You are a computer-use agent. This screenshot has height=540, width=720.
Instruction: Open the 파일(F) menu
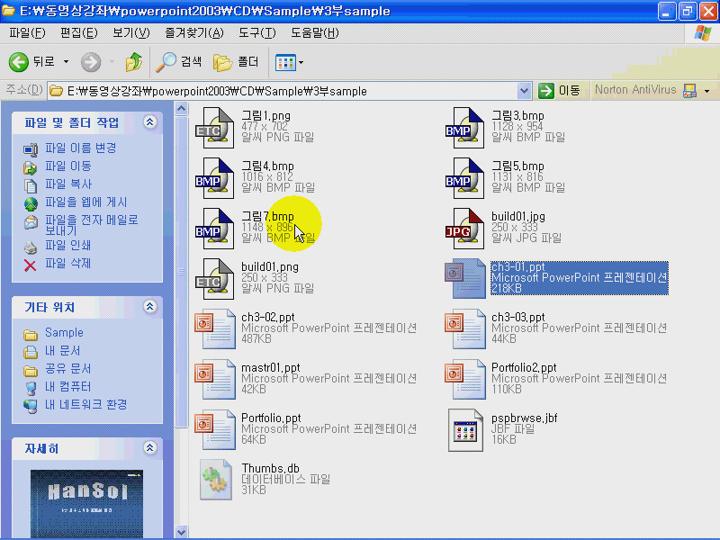pyautogui.click(x=27, y=33)
